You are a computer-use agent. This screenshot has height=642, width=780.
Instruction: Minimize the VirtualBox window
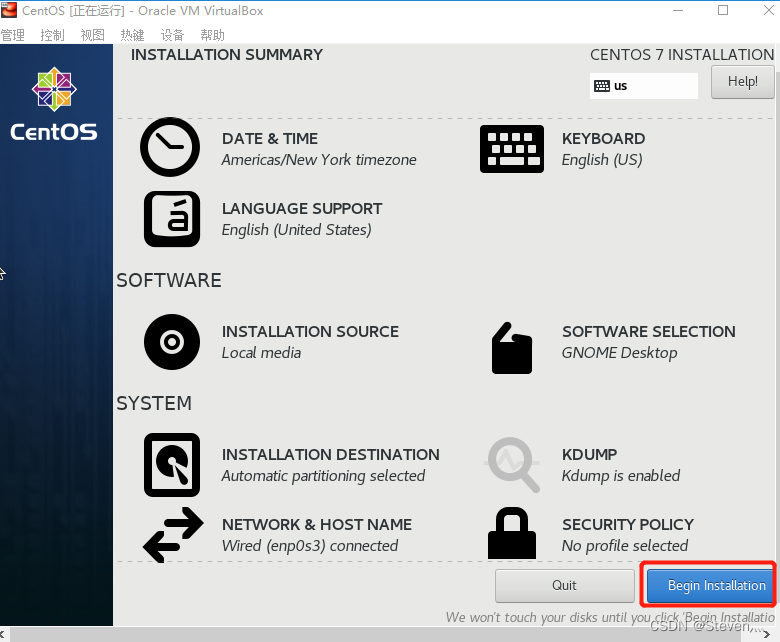678,10
